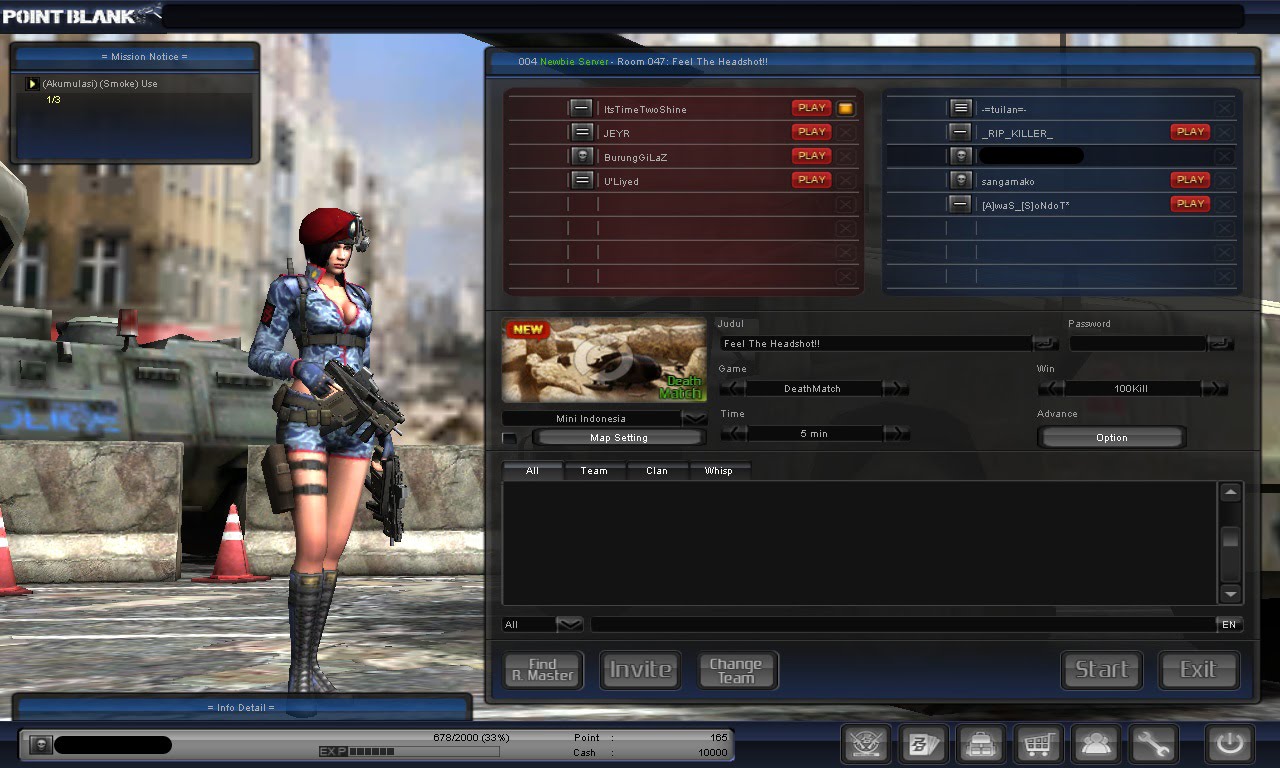Close the sangamako slot with X
The image size is (1280, 768).
point(1224,180)
